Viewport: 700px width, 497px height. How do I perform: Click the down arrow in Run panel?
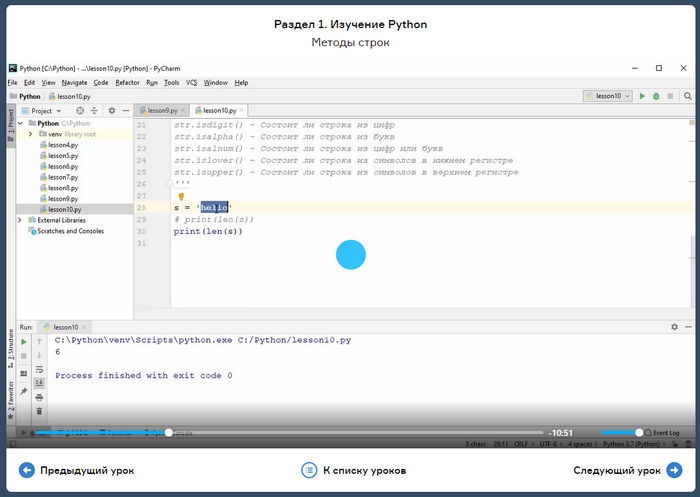coord(39,355)
